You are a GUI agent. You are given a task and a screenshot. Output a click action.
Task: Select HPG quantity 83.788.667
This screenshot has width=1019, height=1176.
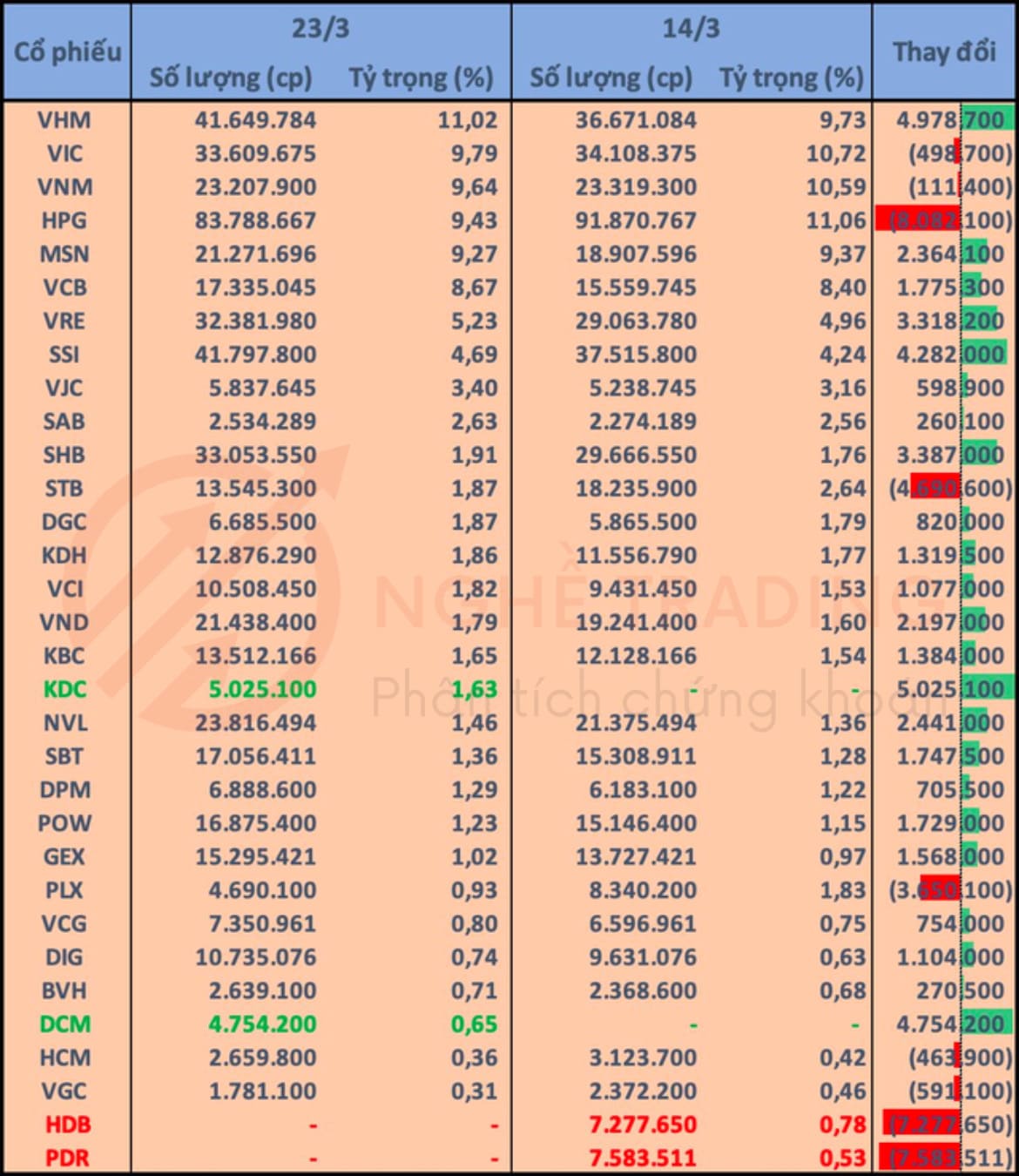[x=255, y=220]
